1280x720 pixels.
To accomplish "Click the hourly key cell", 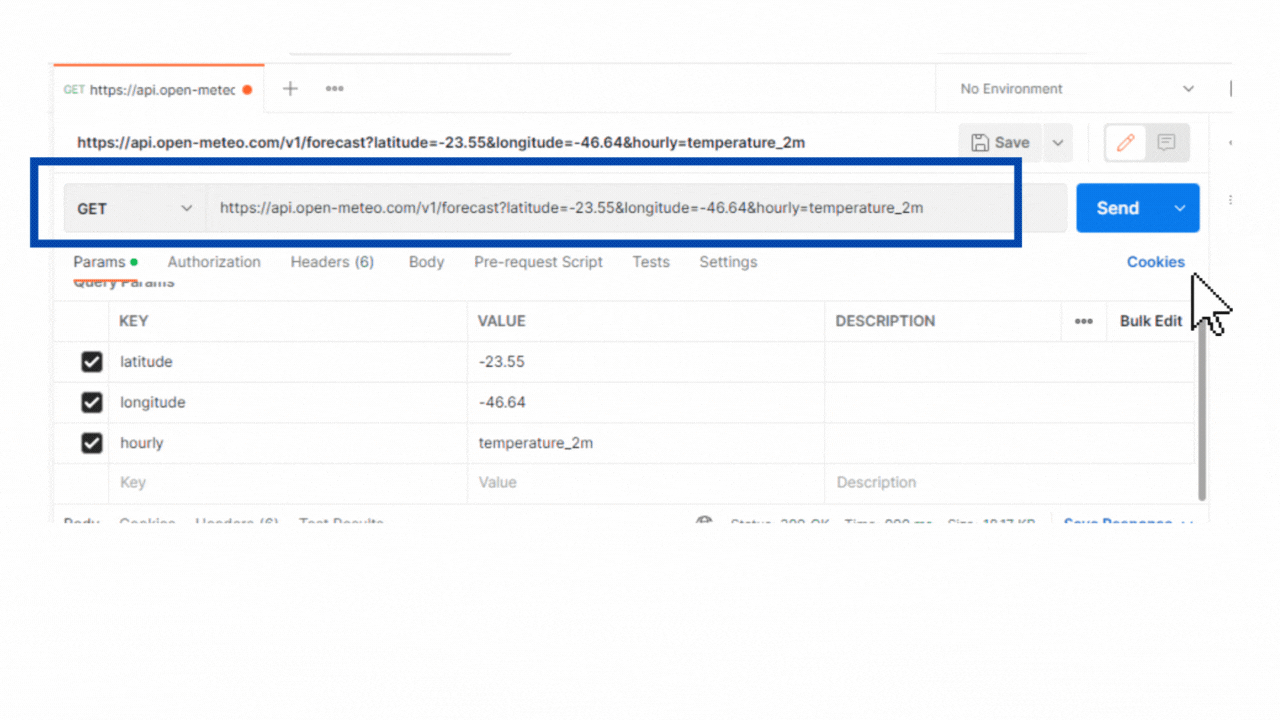I will (x=288, y=443).
